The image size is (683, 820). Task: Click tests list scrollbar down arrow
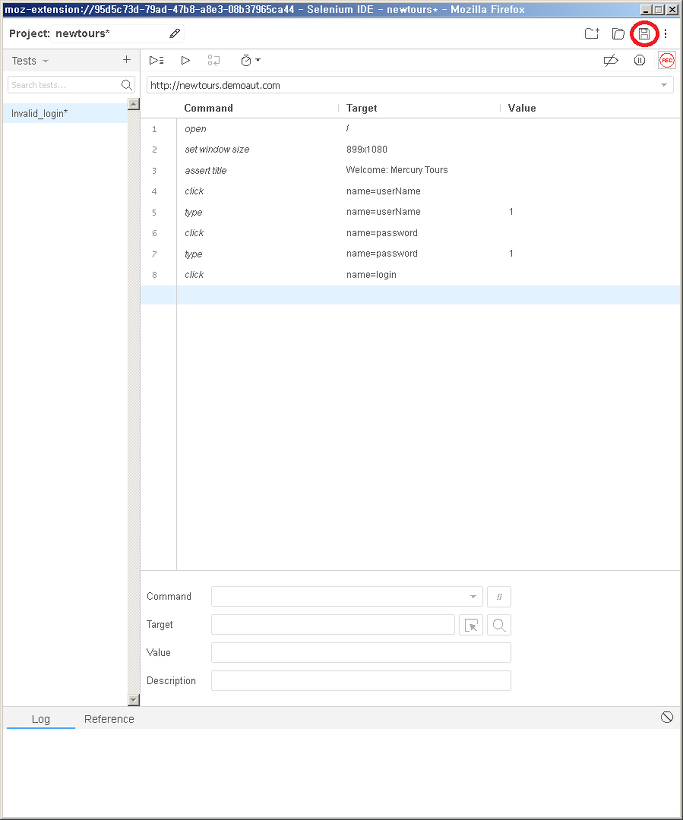pyautogui.click(x=134, y=700)
